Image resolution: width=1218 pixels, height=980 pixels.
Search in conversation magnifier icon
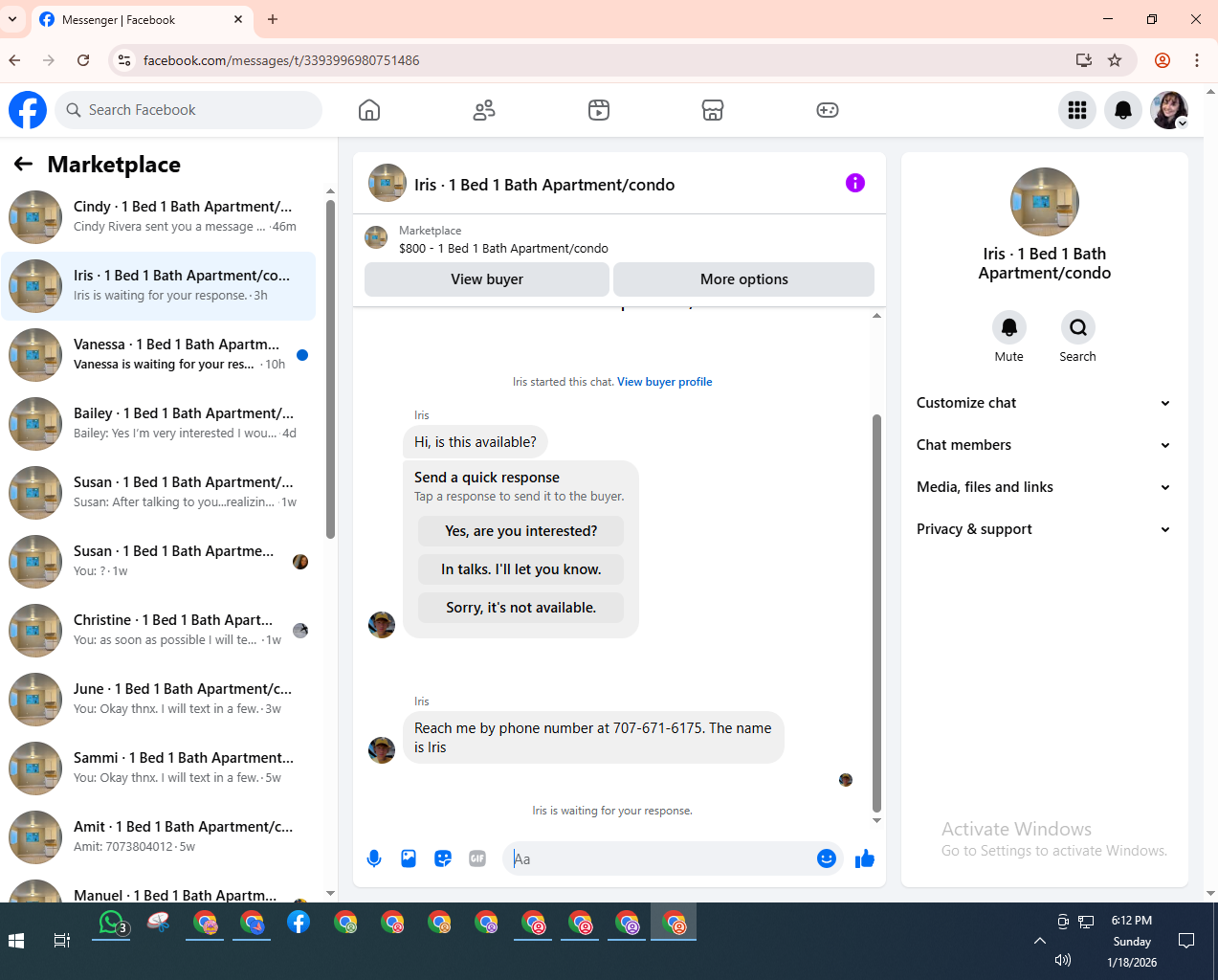click(1078, 327)
